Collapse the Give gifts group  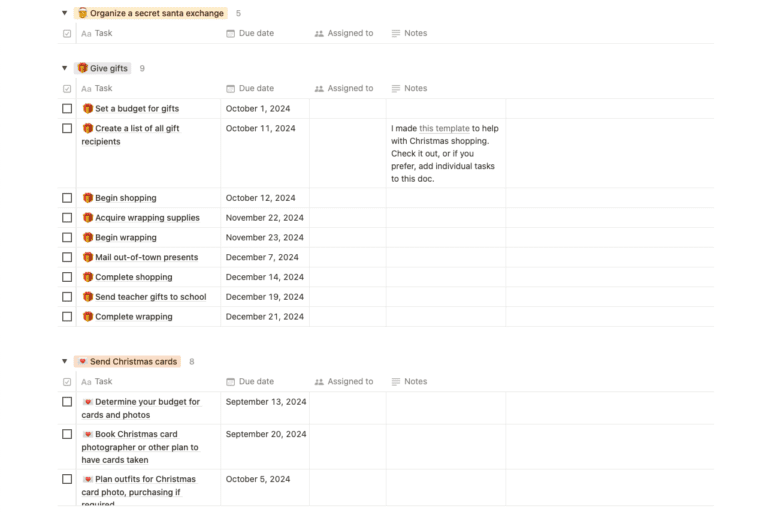65,68
